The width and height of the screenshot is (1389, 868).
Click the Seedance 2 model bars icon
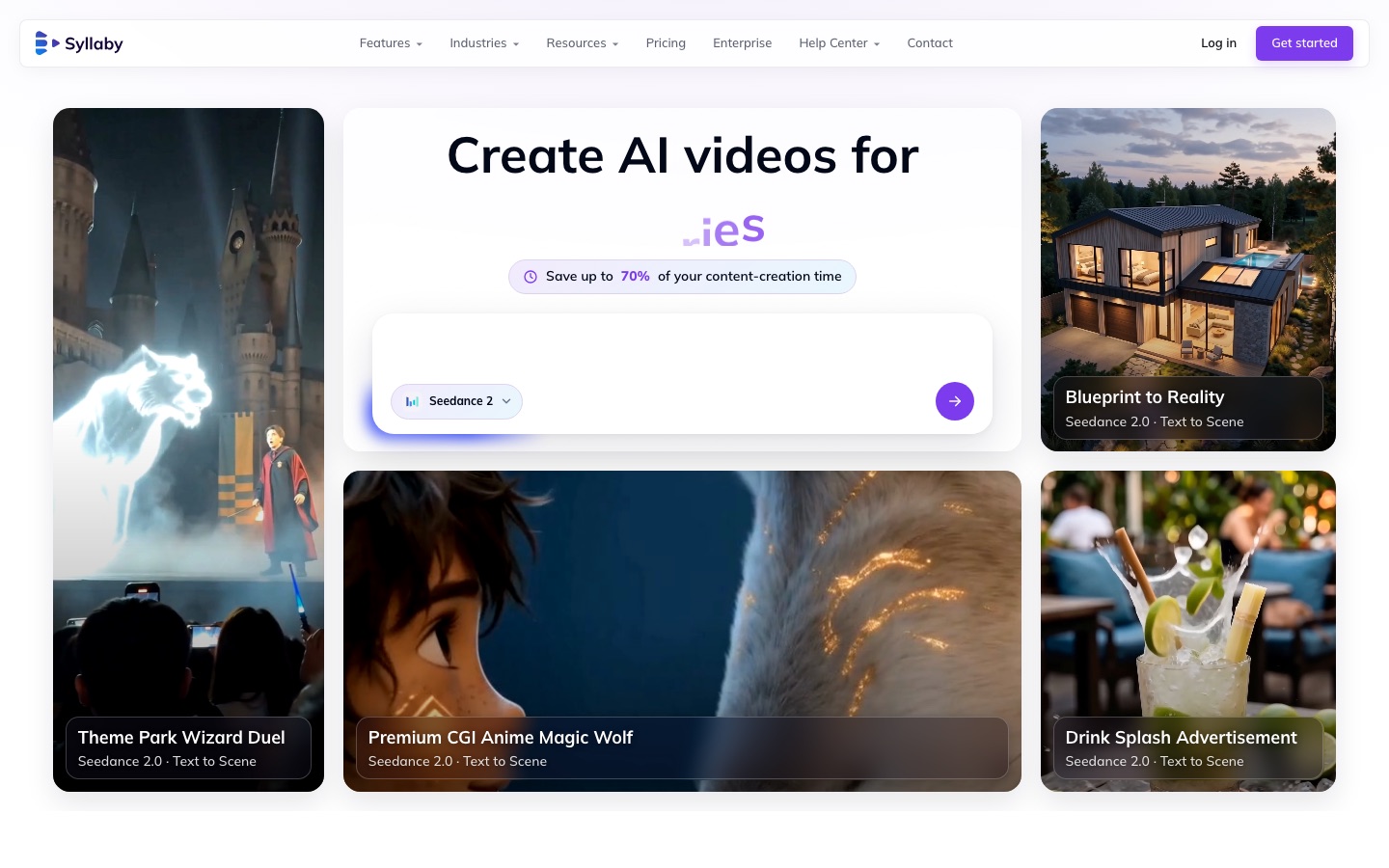click(412, 401)
